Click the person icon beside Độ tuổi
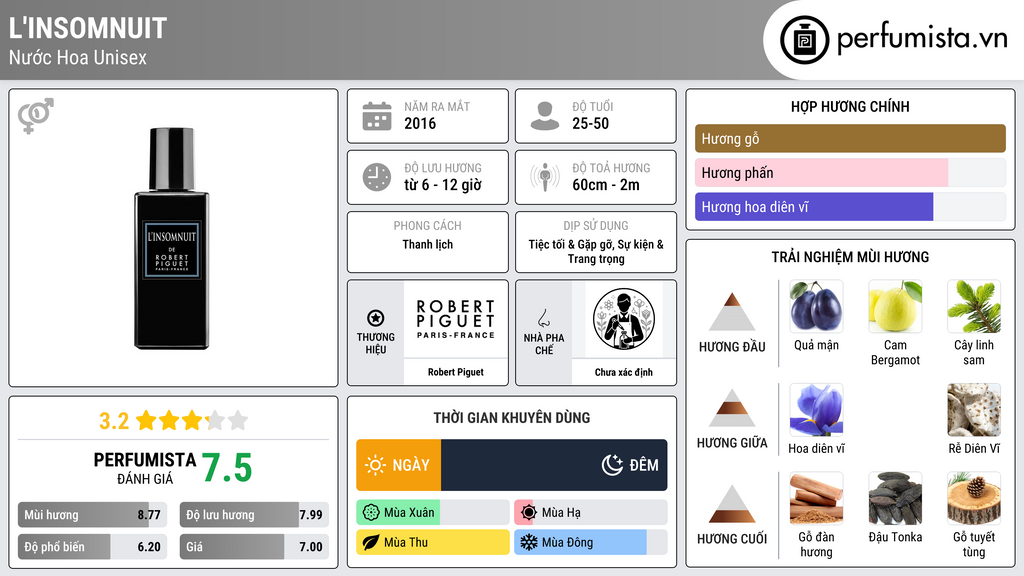 545,116
